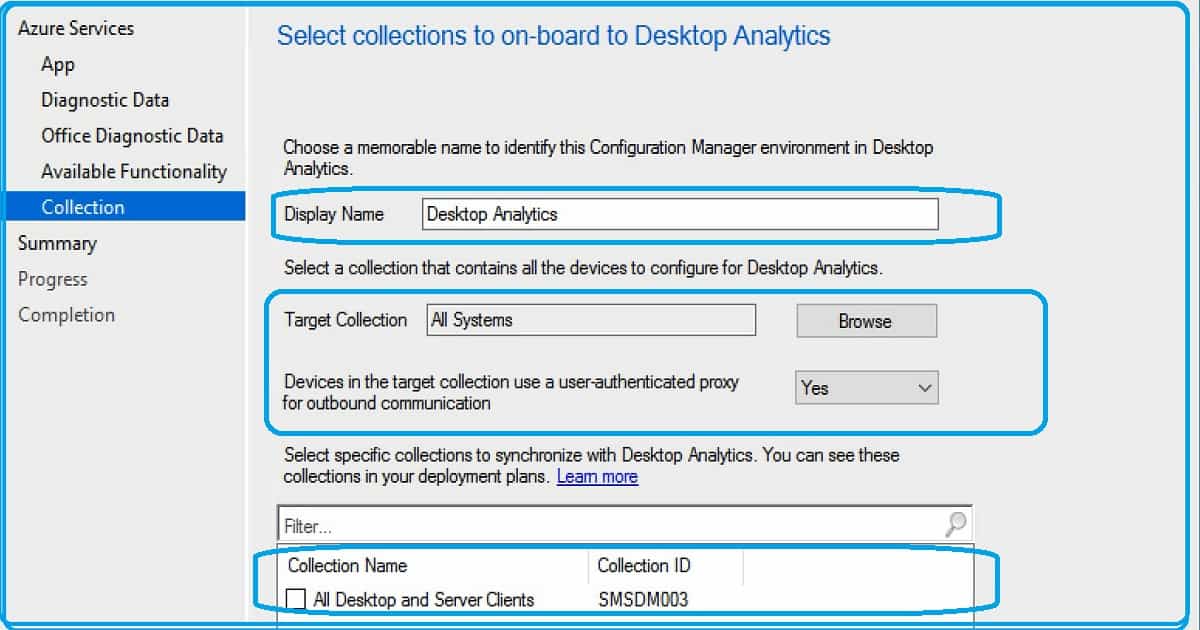Jump to the Summary step
The height and width of the screenshot is (630, 1200).
point(57,243)
